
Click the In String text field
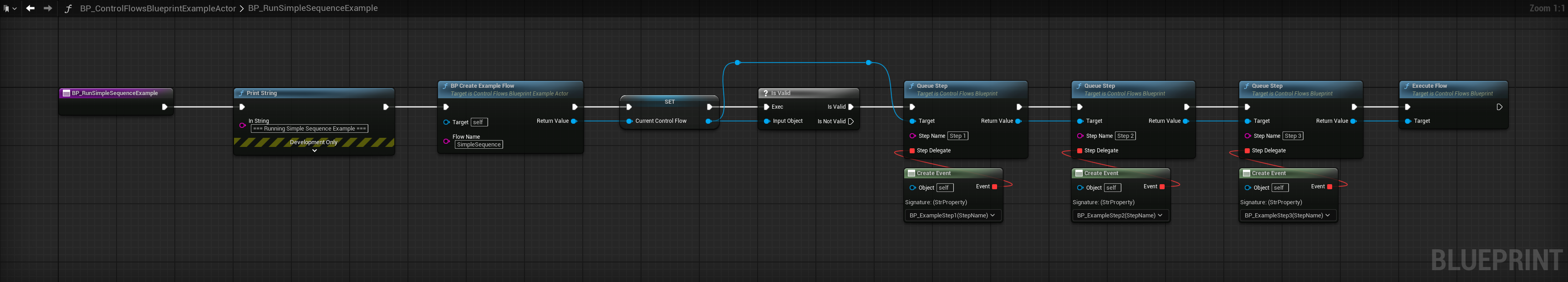(x=309, y=129)
